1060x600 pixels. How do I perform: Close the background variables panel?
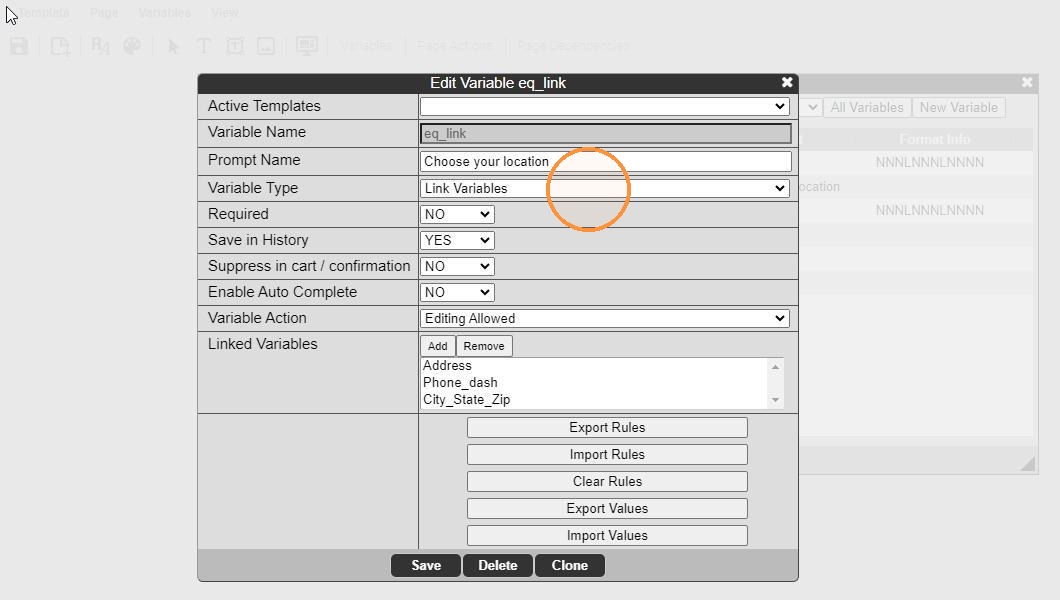click(1027, 82)
